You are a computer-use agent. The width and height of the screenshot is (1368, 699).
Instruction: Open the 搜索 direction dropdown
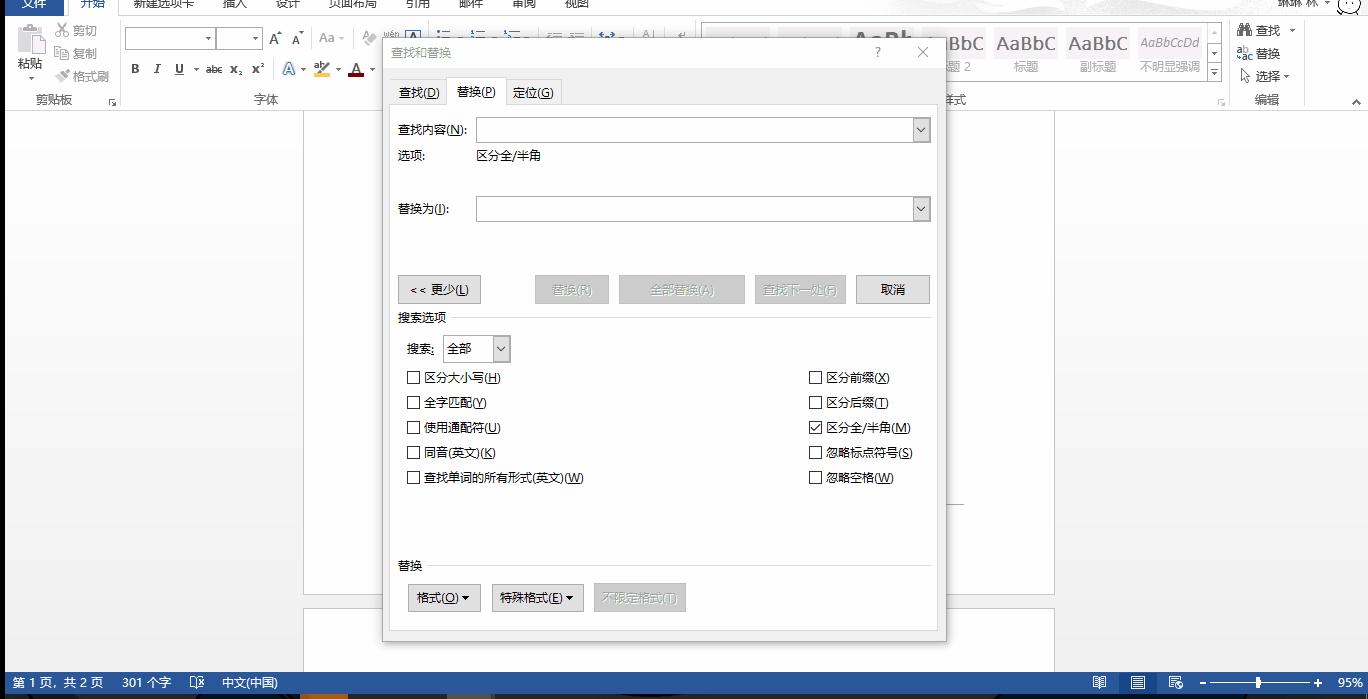(x=500, y=348)
